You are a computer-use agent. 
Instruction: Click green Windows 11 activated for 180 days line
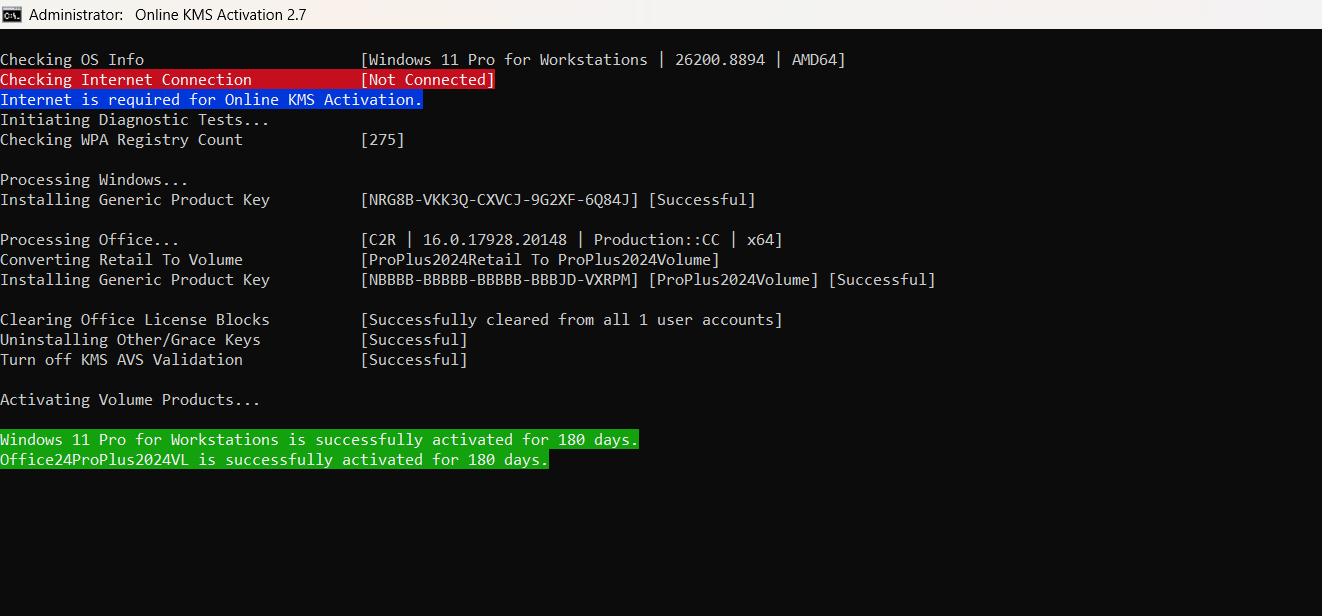[319, 440]
